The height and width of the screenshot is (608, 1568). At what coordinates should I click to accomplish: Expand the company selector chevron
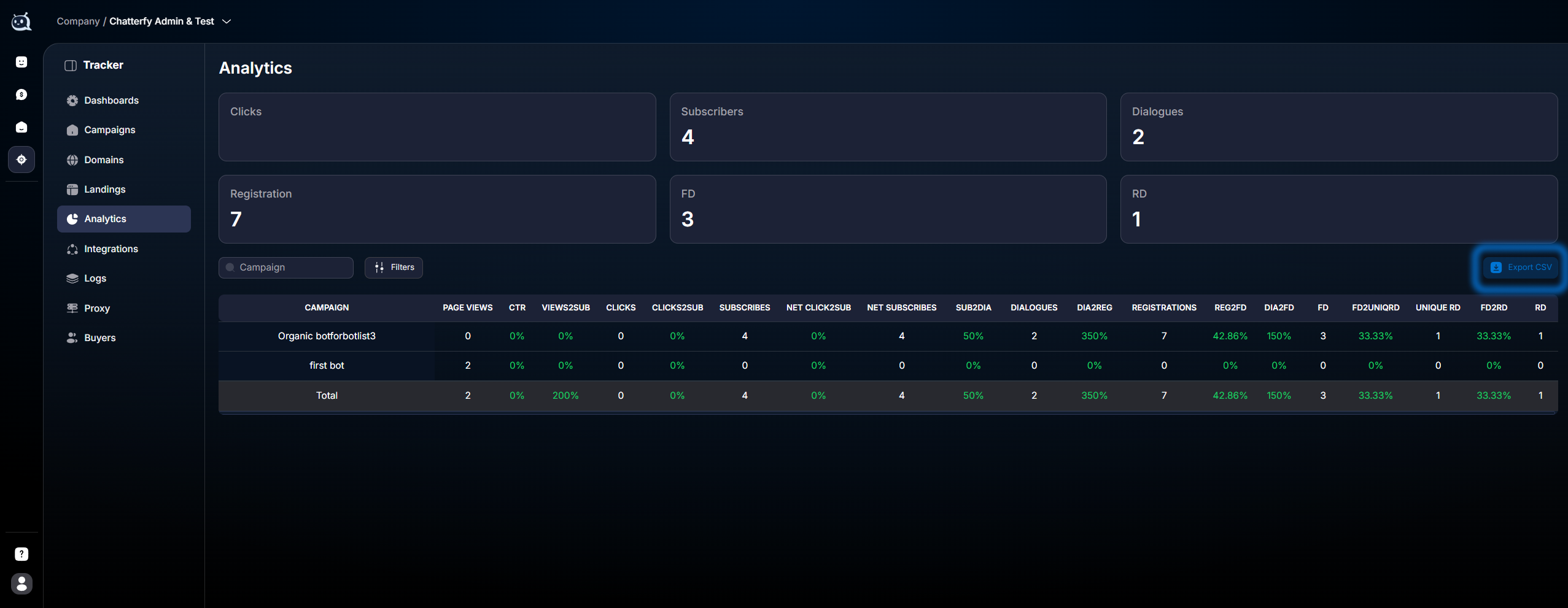coord(227,21)
